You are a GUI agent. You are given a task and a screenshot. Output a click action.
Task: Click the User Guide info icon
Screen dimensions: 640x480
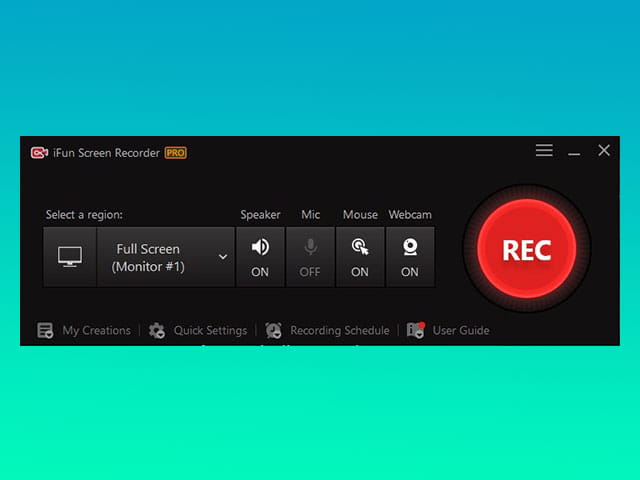pyautogui.click(x=416, y=330)
